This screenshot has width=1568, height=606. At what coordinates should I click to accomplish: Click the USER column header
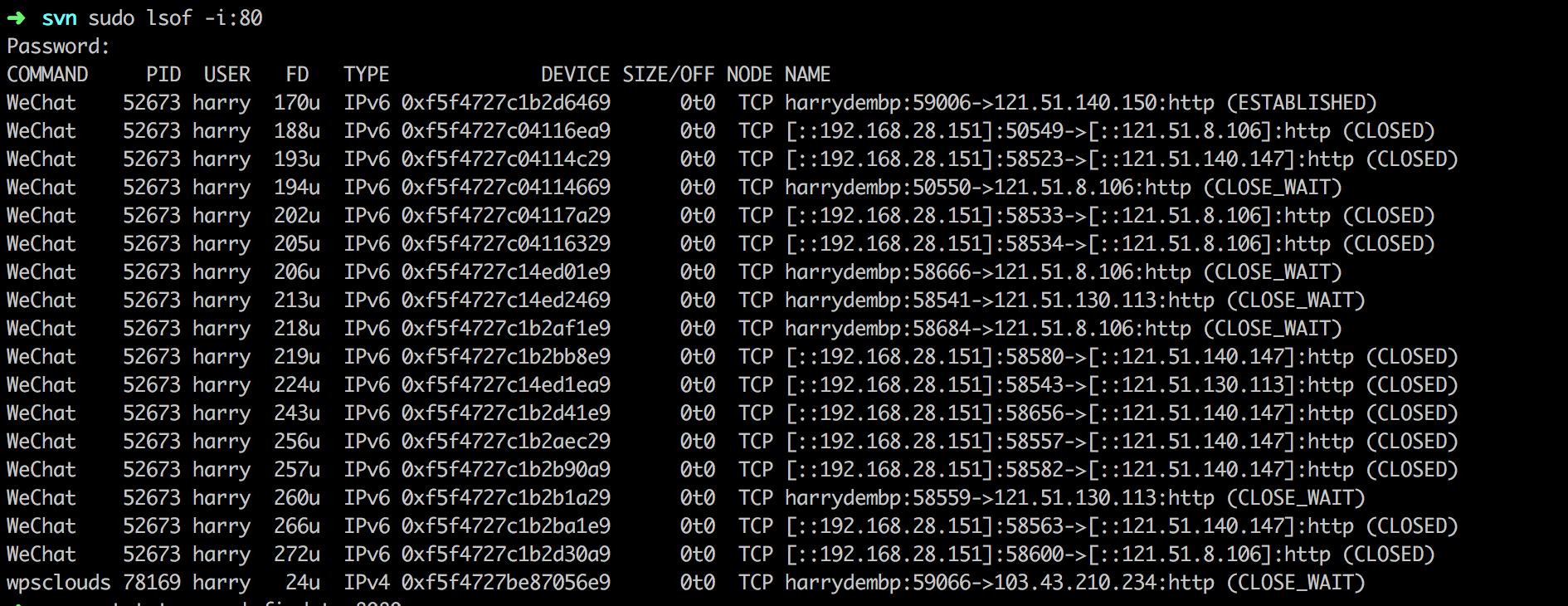coord(226,75)
